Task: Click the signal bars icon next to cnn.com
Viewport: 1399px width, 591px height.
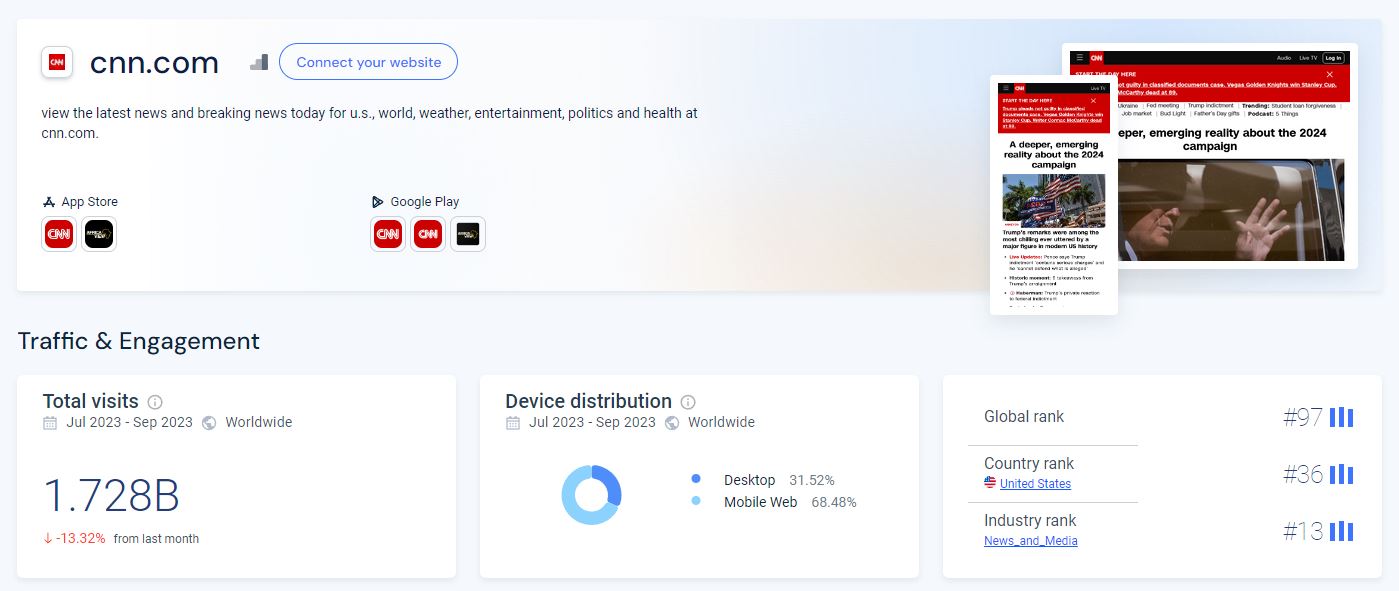Action: pyautogui.click(x=259, y=62)
